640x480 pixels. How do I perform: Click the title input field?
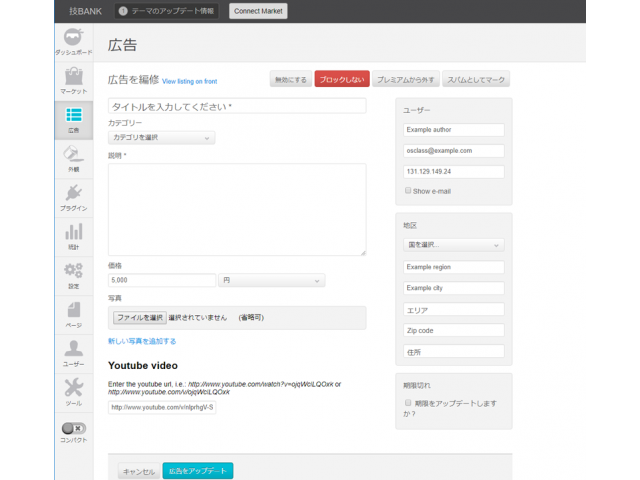tap(237, 105)
